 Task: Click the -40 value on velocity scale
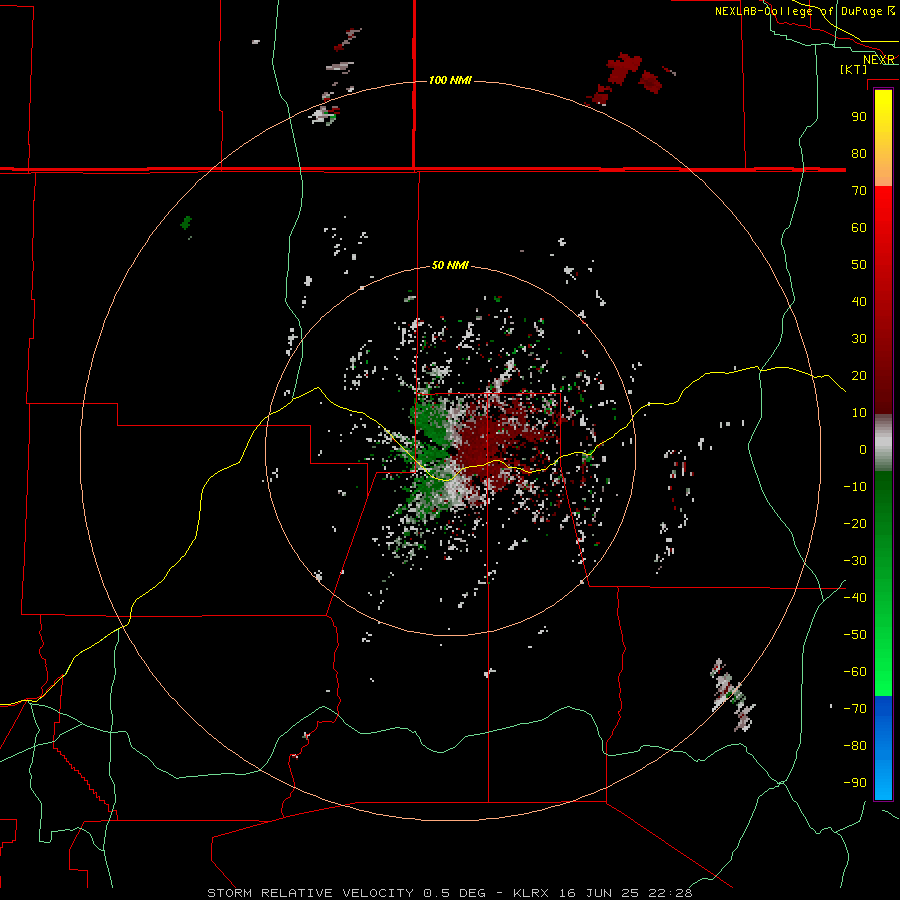coord(855,598)
